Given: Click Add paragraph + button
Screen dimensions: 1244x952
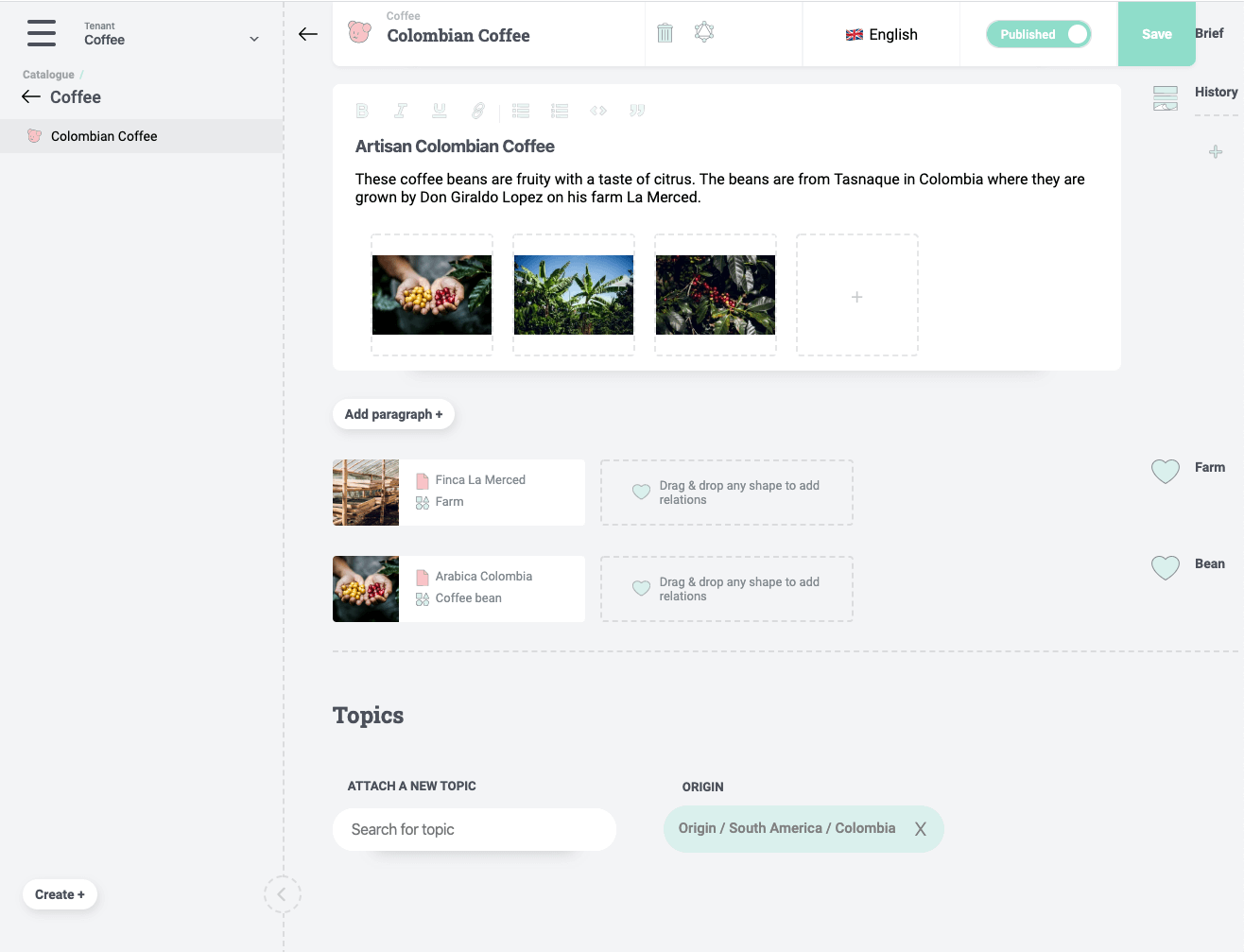Looking at the screenshot, I should tap(393, 414).
